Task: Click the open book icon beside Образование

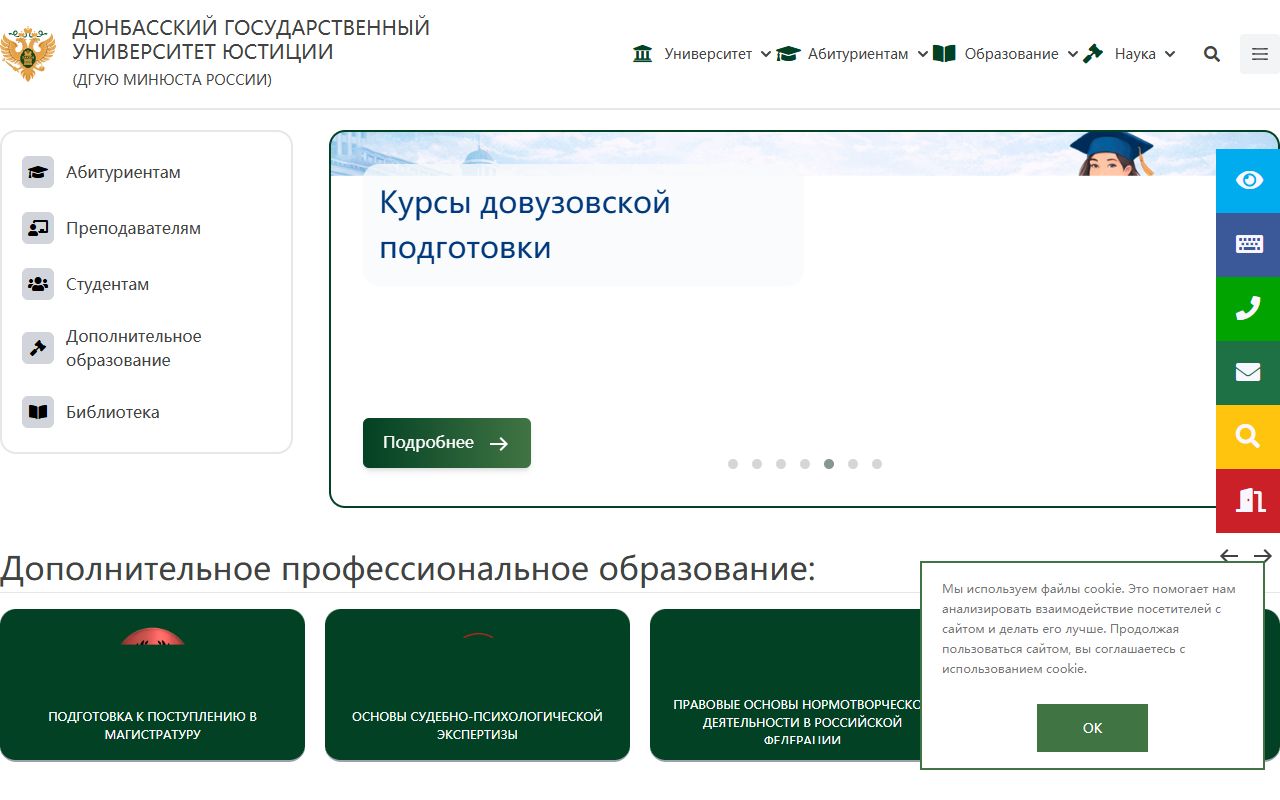Action: pos(944,54)
